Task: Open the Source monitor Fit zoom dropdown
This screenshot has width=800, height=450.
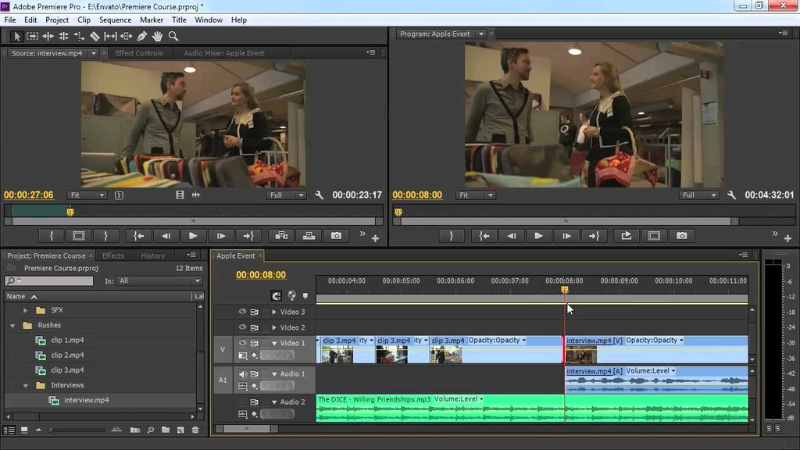Action: pyautogui.click(x=87, y=195)
